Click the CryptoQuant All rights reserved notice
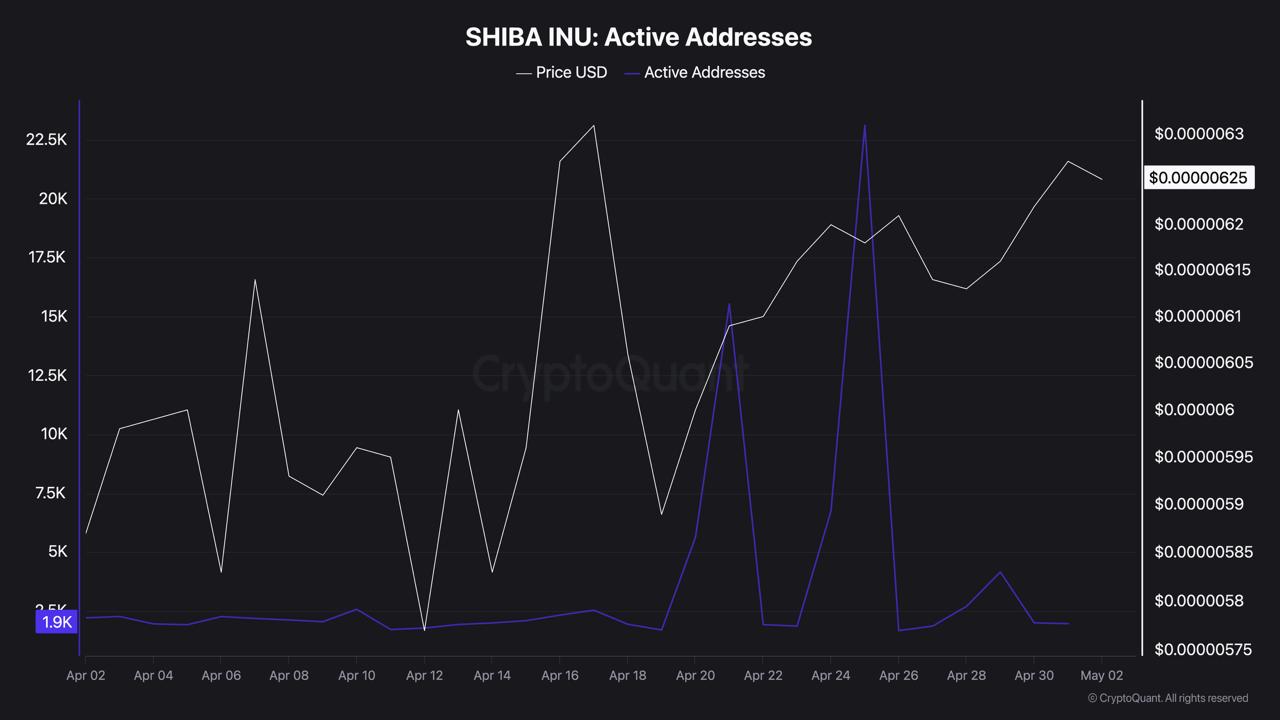 1167,698
